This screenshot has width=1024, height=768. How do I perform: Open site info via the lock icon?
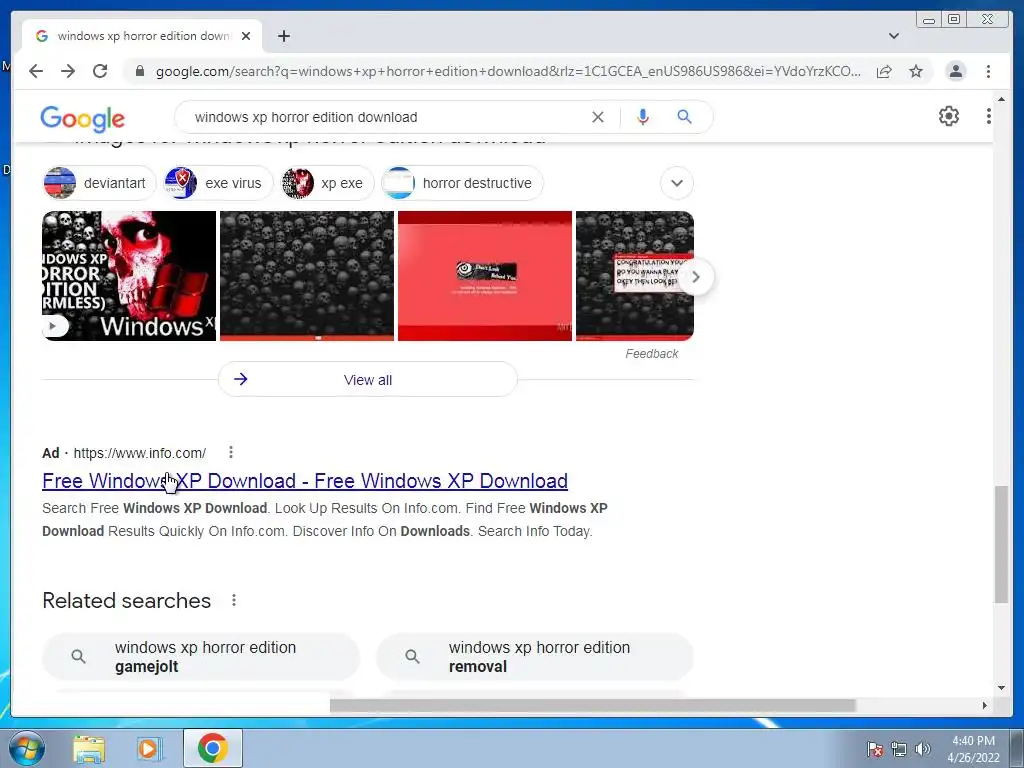(139, 71)
